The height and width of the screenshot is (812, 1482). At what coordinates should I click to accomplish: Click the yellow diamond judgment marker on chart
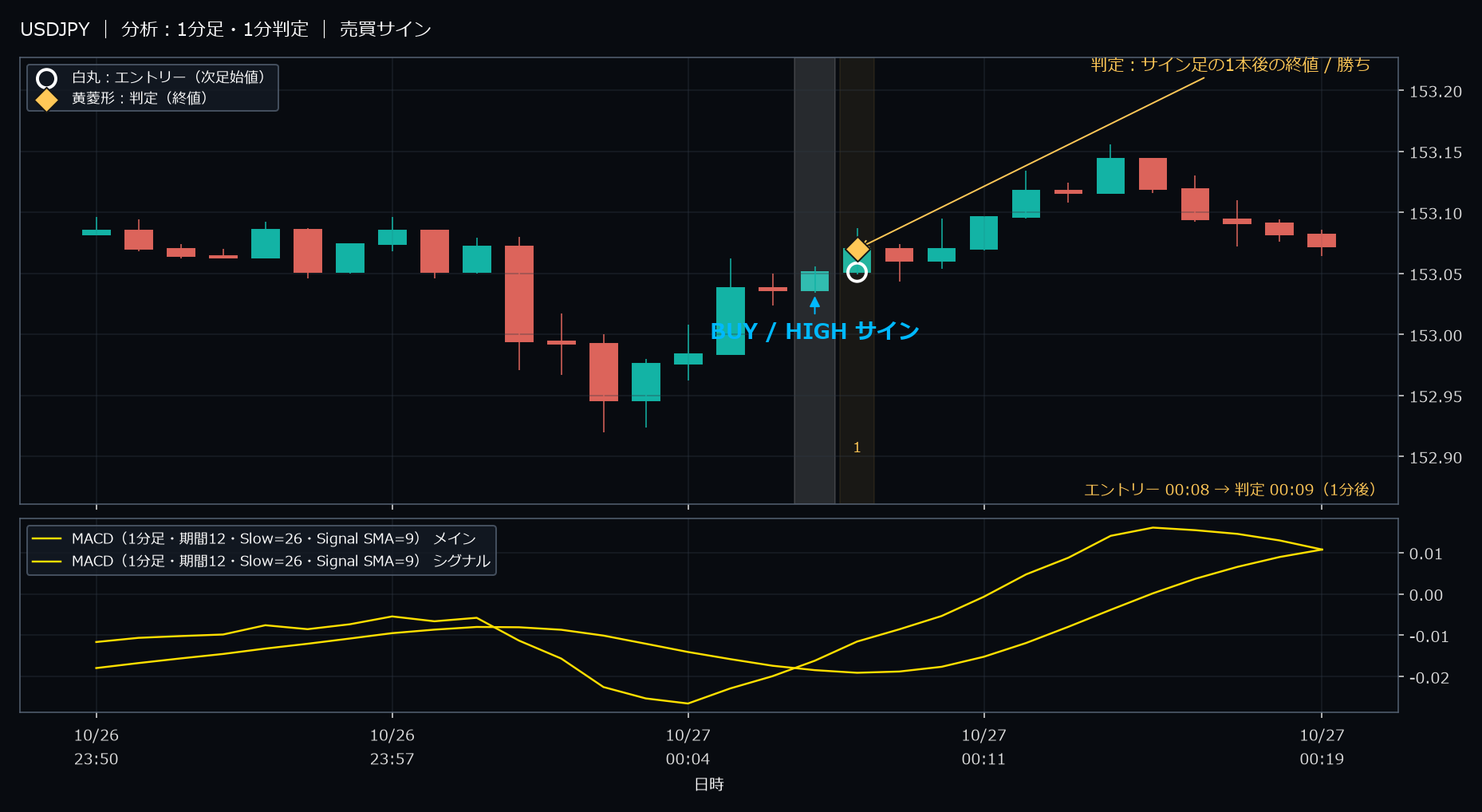[x=857, y=250]
